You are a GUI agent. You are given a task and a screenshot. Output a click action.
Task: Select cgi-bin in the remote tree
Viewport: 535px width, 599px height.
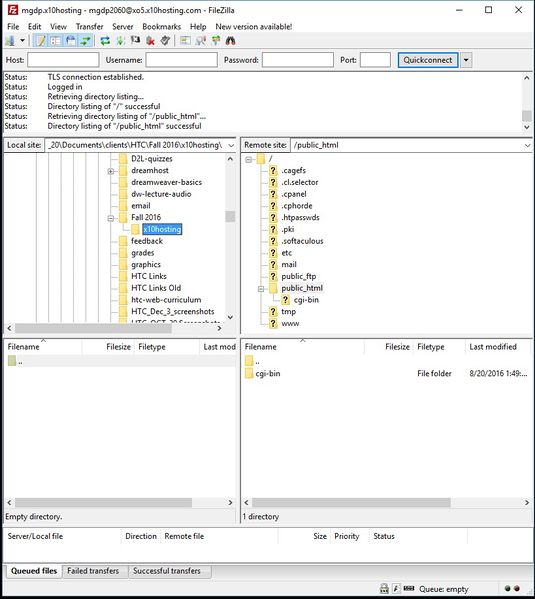pyautogui.click(x=306, y=300)
